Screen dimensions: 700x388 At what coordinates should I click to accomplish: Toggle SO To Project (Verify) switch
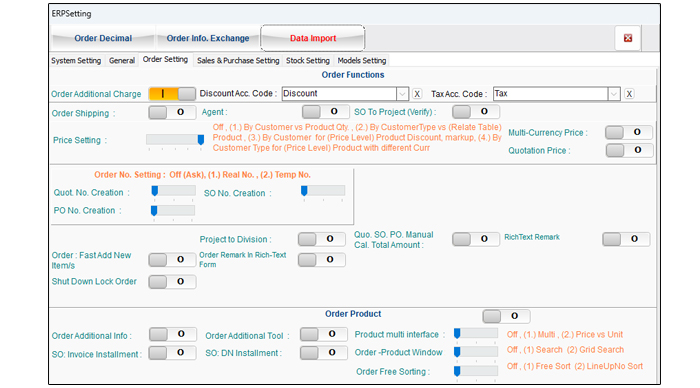pyautogui.click(x=476, y=112)
